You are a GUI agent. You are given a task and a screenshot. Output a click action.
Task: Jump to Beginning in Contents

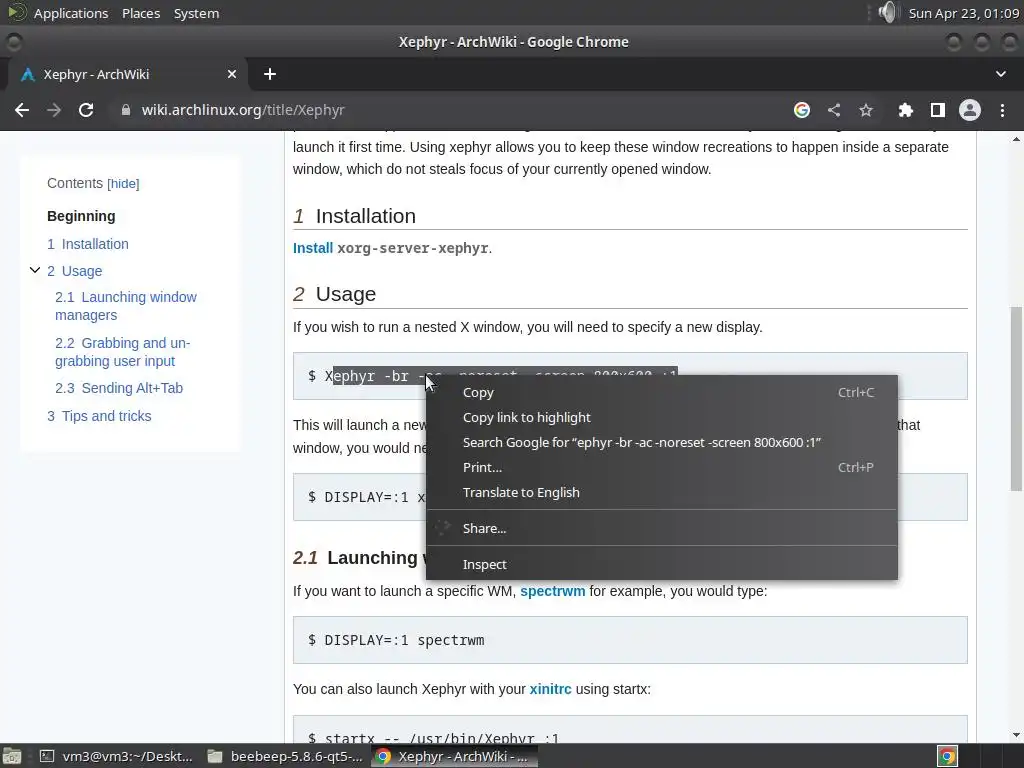point(81,216)
